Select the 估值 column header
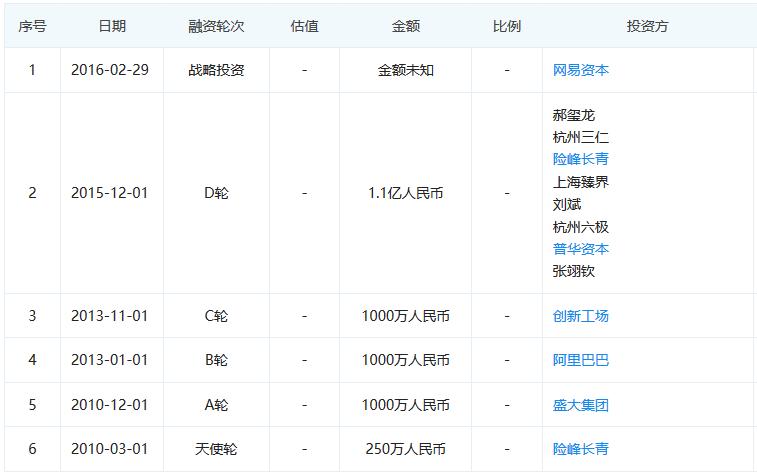Image resolution: width=757 pixels, height=476 pixels. point(305,26)
